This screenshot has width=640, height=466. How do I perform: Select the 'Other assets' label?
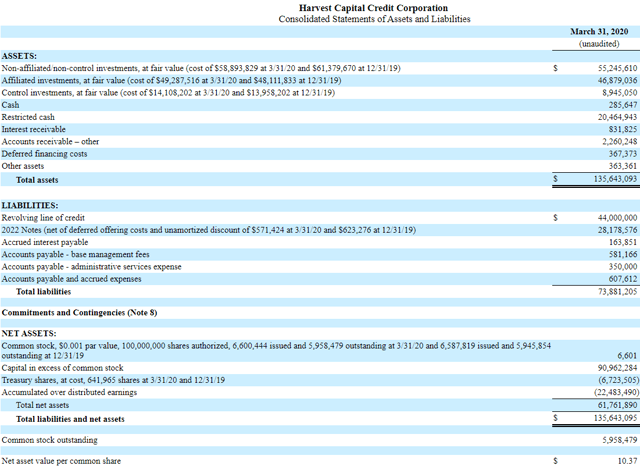[x=22, y=166]
